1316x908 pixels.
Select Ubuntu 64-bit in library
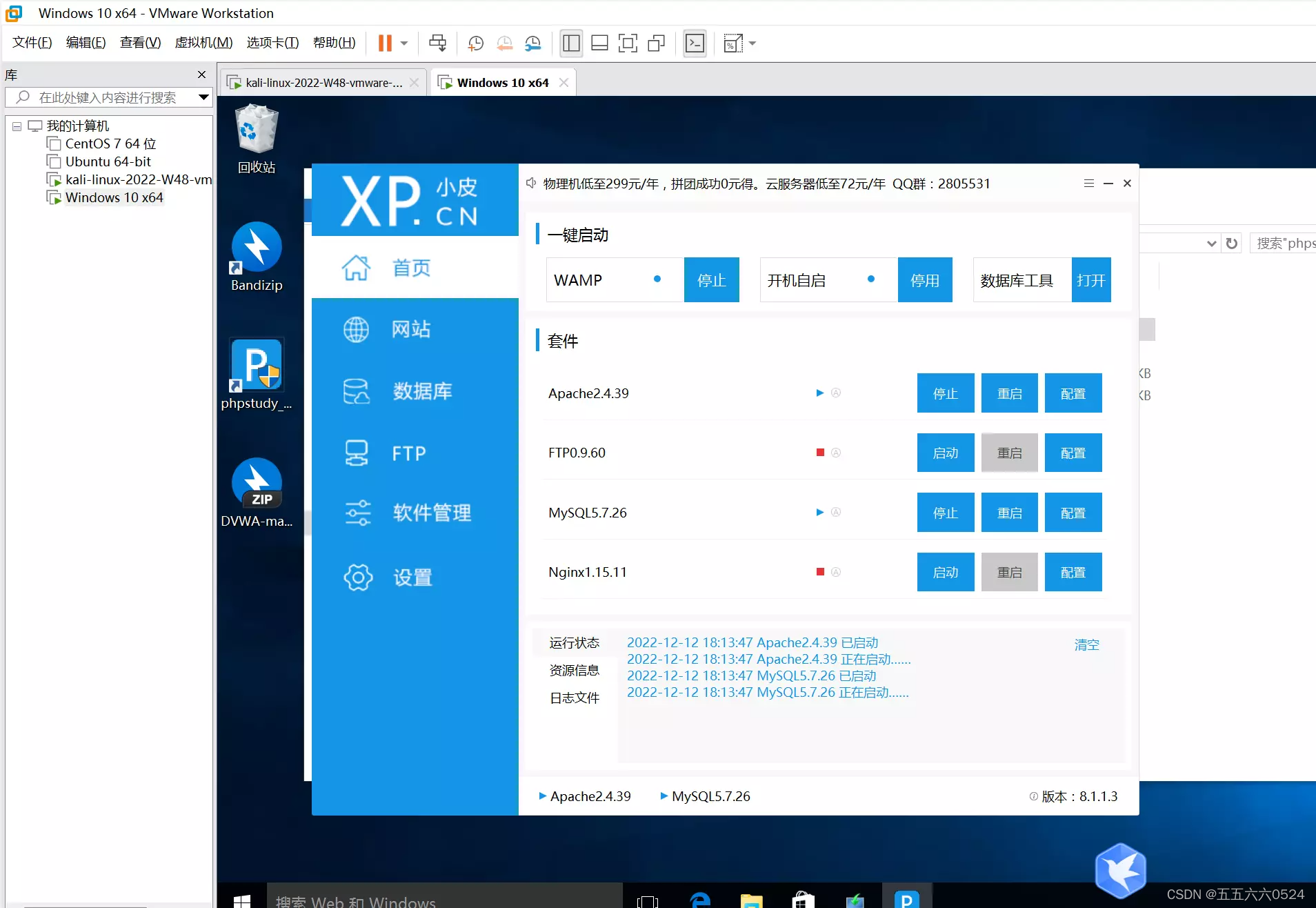point(108,161)
